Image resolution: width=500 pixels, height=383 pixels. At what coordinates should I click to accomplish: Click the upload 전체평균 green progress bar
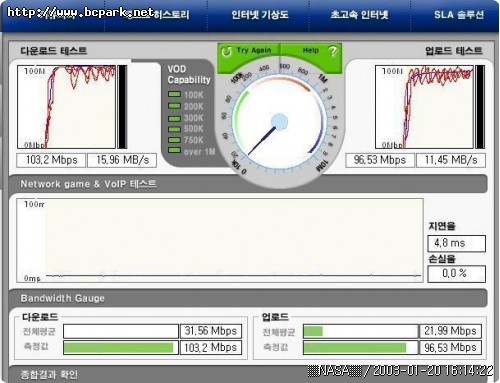tap(313, 331)
